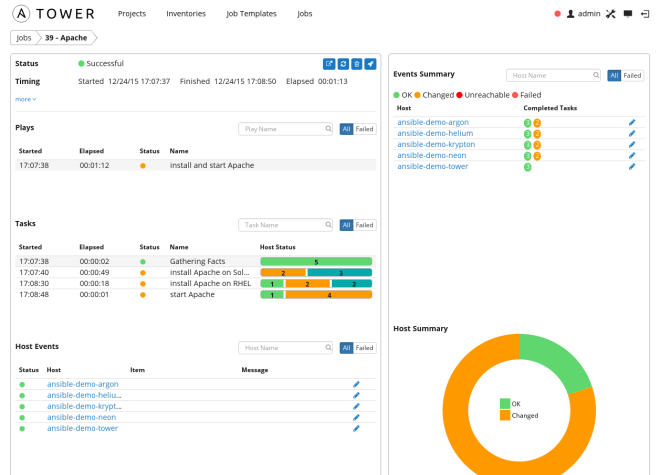Click the relaunch job rocket icon
Image resolution: width=660 pixels, height=475 pixels.
370,64
